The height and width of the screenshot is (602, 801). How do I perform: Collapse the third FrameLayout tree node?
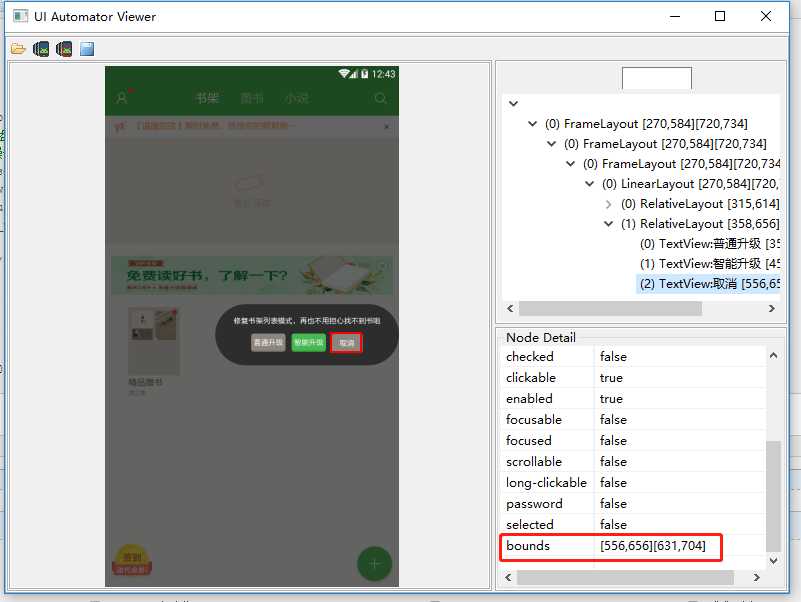[x=570, y=164]
